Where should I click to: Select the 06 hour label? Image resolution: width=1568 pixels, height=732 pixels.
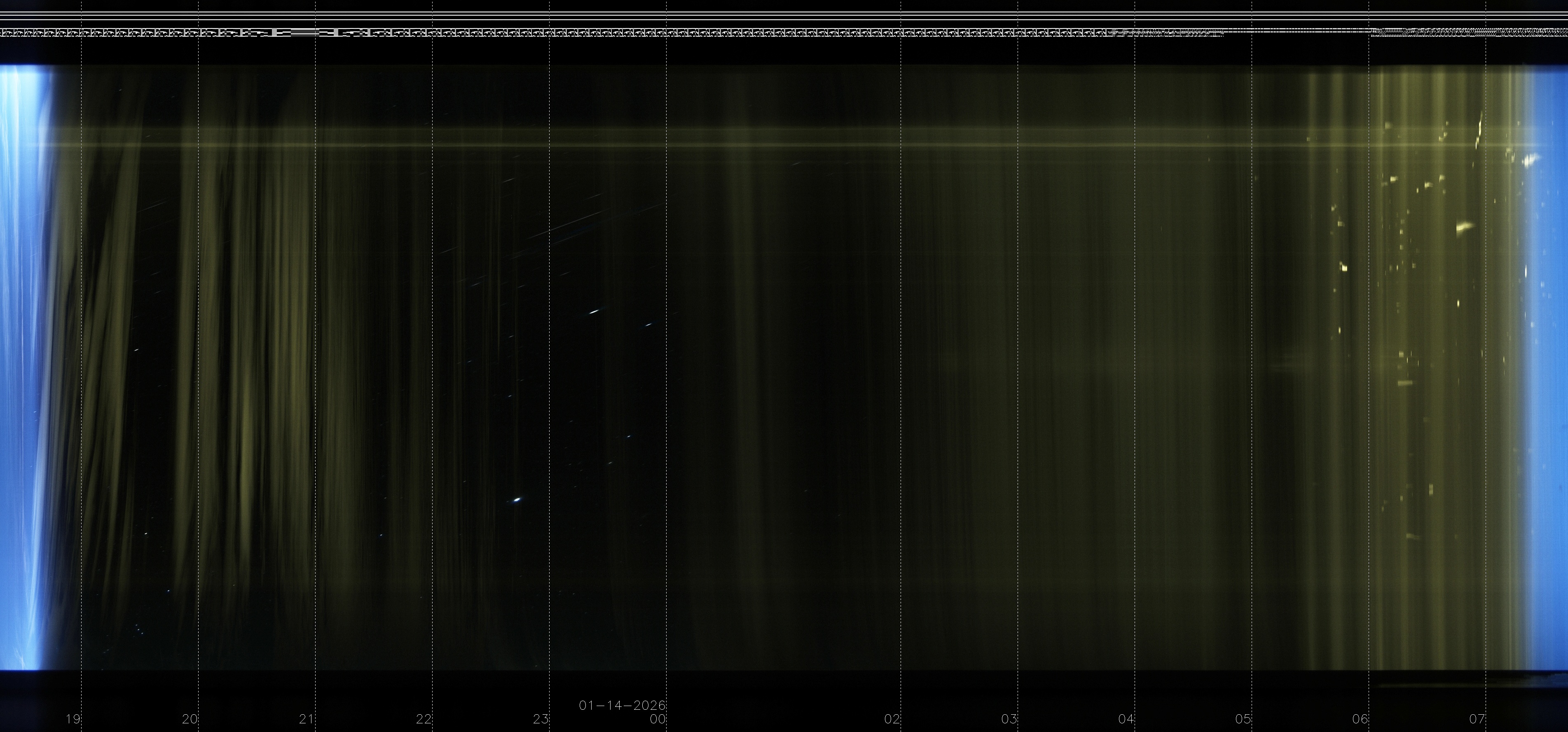click(x=1360, y=719)
